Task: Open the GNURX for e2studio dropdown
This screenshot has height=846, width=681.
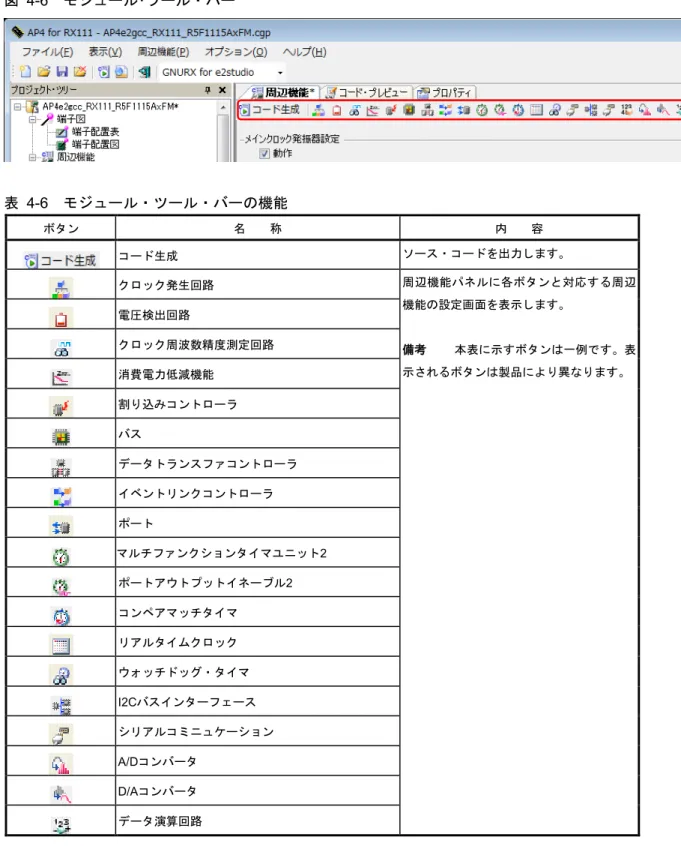Action: 280,72
